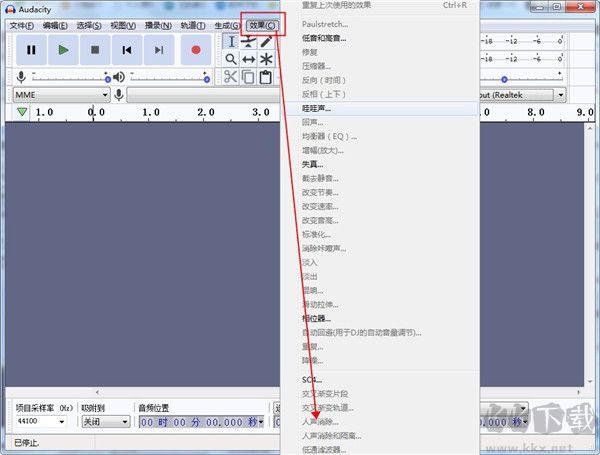Screen dimensions: 600x455
Task: Select the Draw pencil tool
Action: point(266,41)
